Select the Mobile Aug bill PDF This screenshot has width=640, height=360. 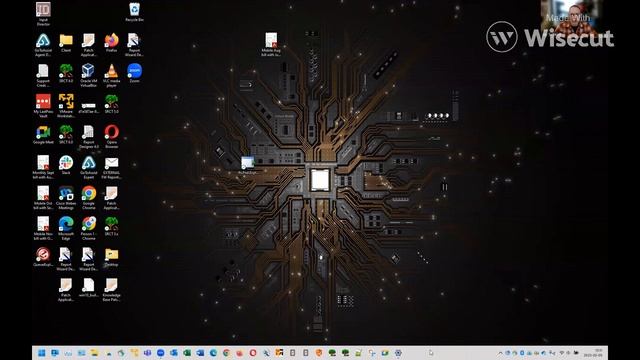[271, 44]
